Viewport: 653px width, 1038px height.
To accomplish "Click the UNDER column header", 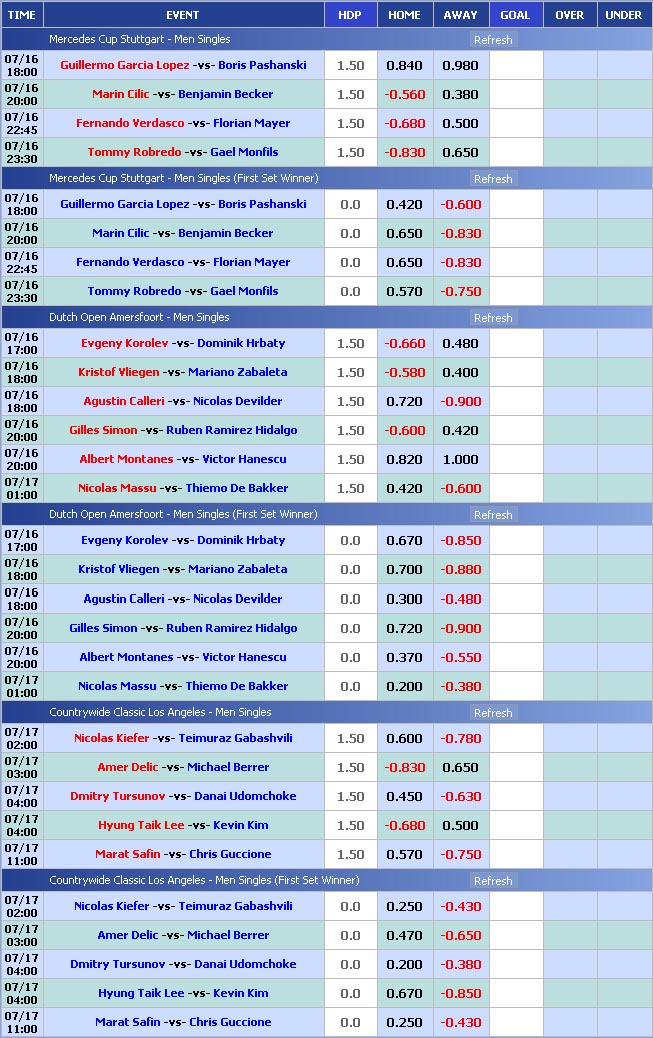I will 624,15.
